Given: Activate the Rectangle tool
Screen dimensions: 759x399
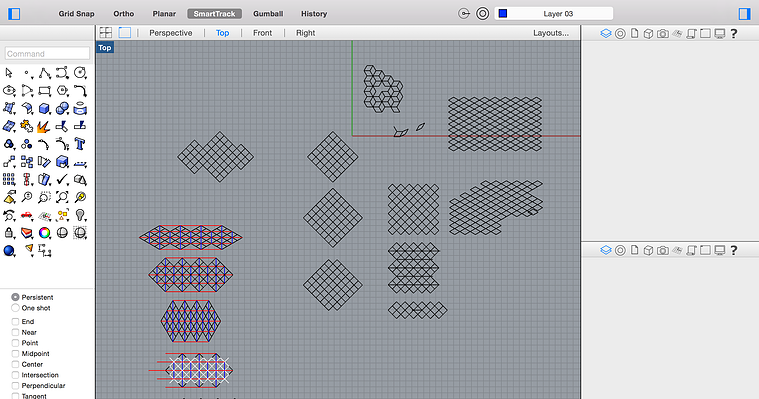Looking at the screenshot, I should point(45,91).
